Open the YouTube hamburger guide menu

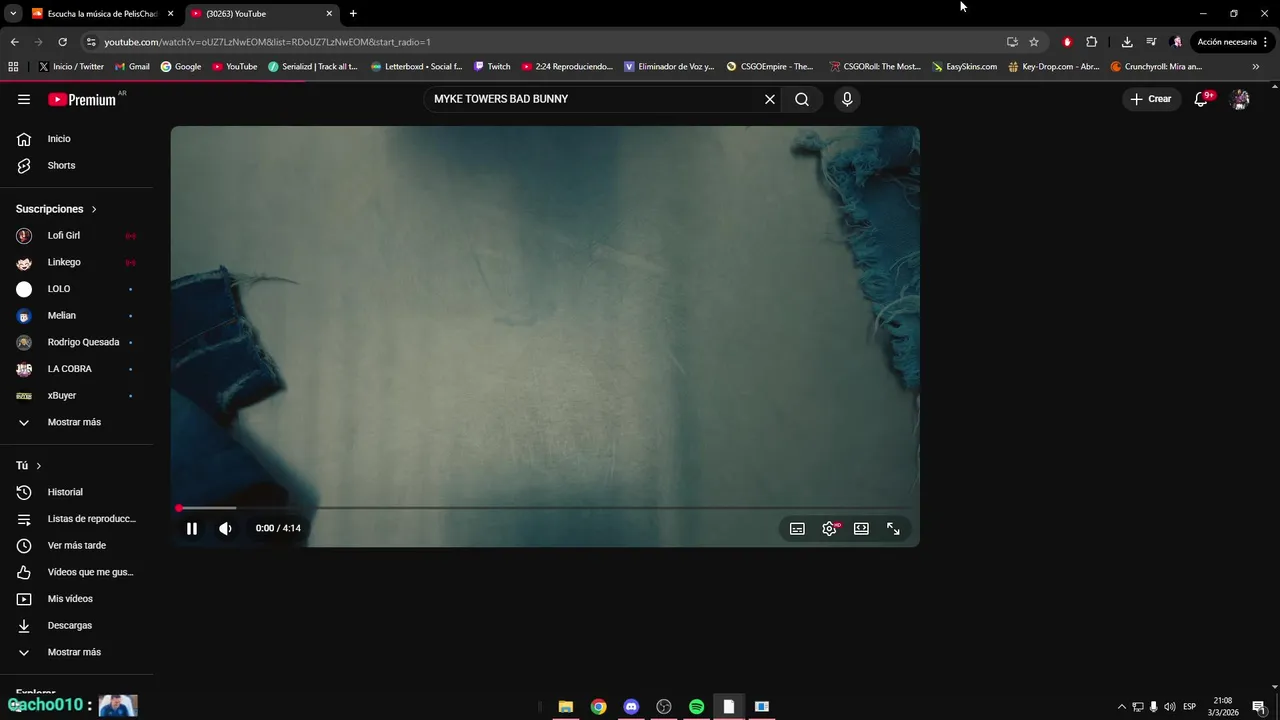pyautogui.click(x=24, y=99)
